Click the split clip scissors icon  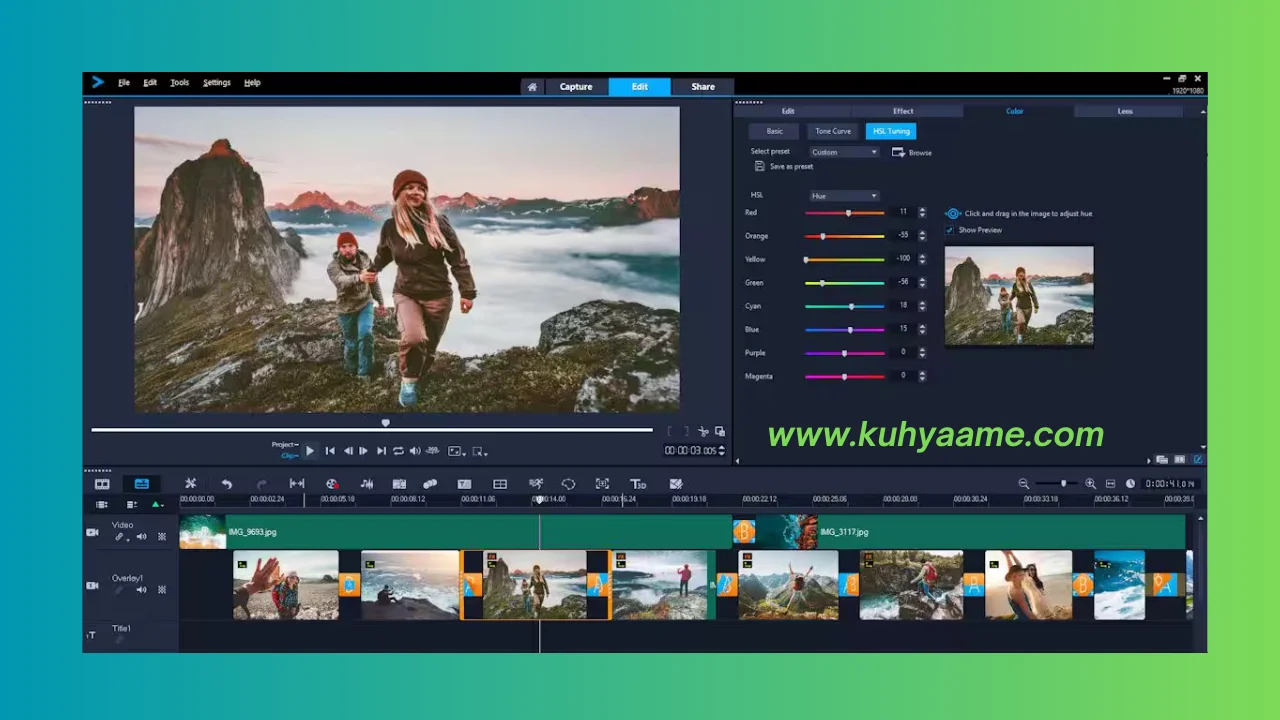(704, 431)
